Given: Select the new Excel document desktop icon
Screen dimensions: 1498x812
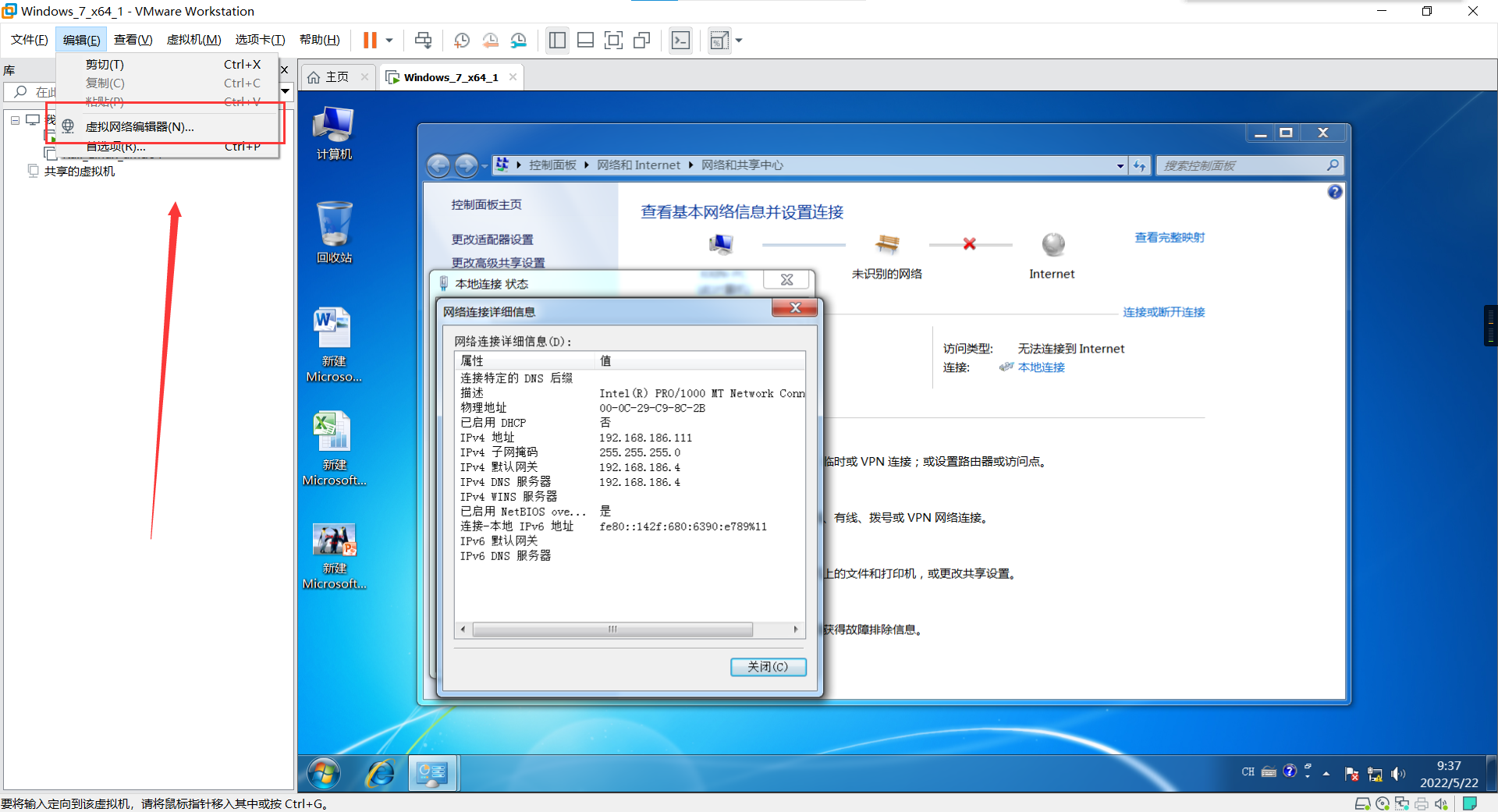Looking at the screenshot, I should [334, 448].
